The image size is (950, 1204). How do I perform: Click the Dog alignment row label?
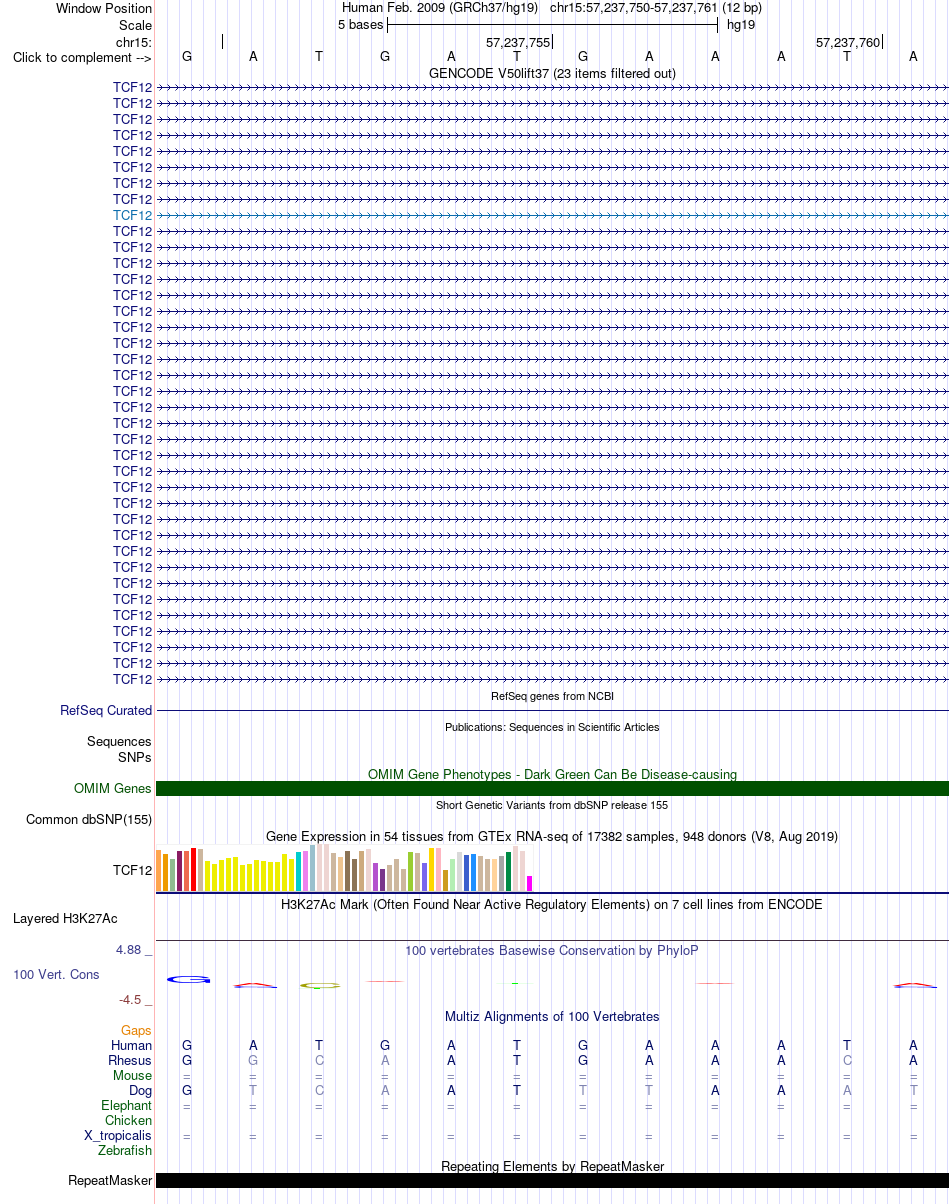click(141, 1090)
